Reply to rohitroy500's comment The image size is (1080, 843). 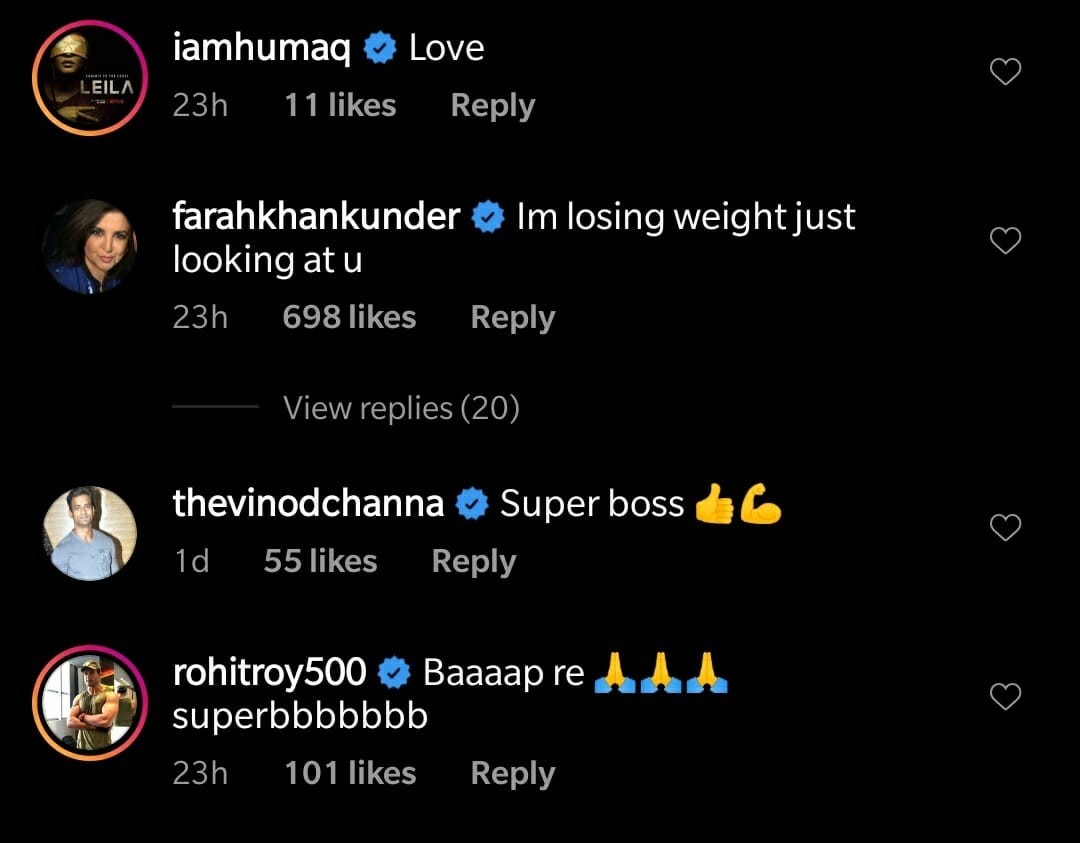512,773
